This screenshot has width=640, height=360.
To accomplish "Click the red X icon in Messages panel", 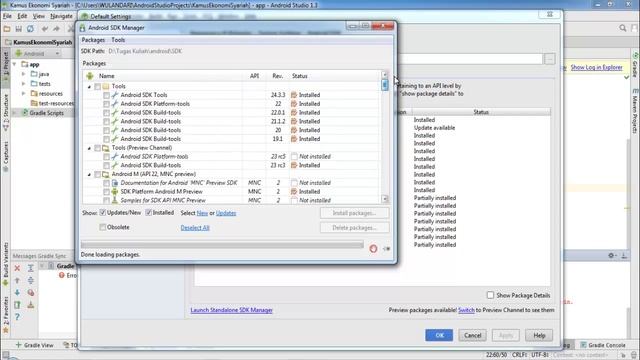I will [17, 268].
